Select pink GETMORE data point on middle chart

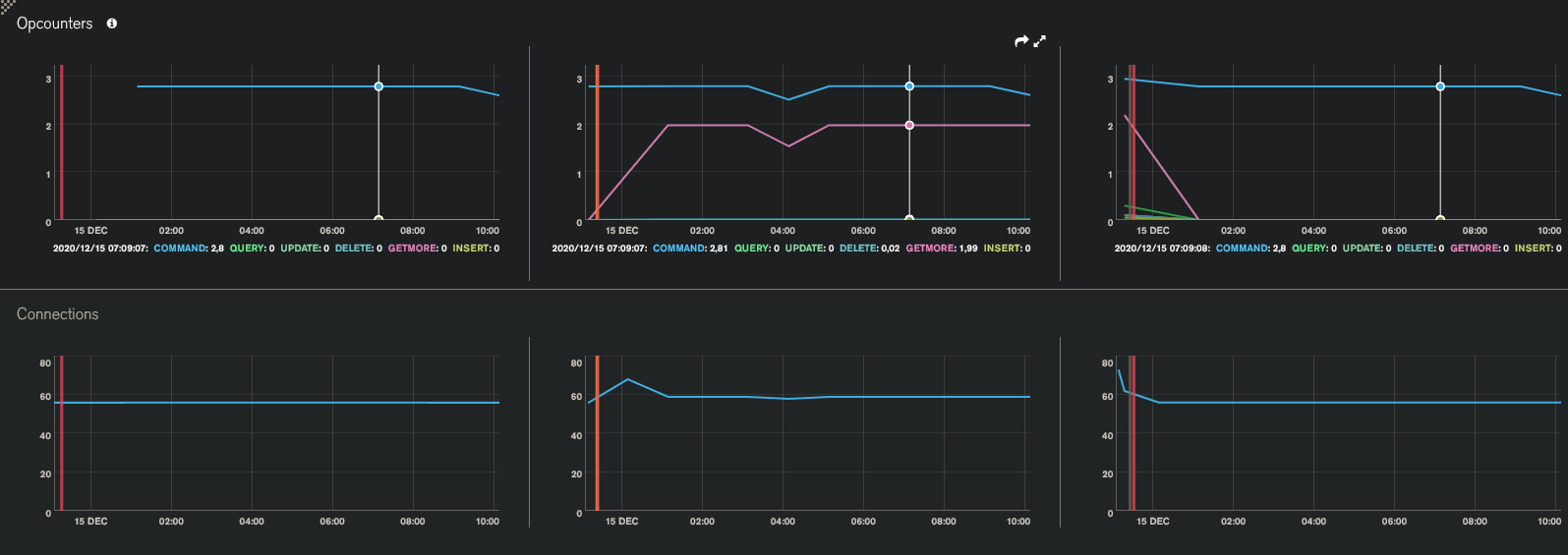[909, 125]
